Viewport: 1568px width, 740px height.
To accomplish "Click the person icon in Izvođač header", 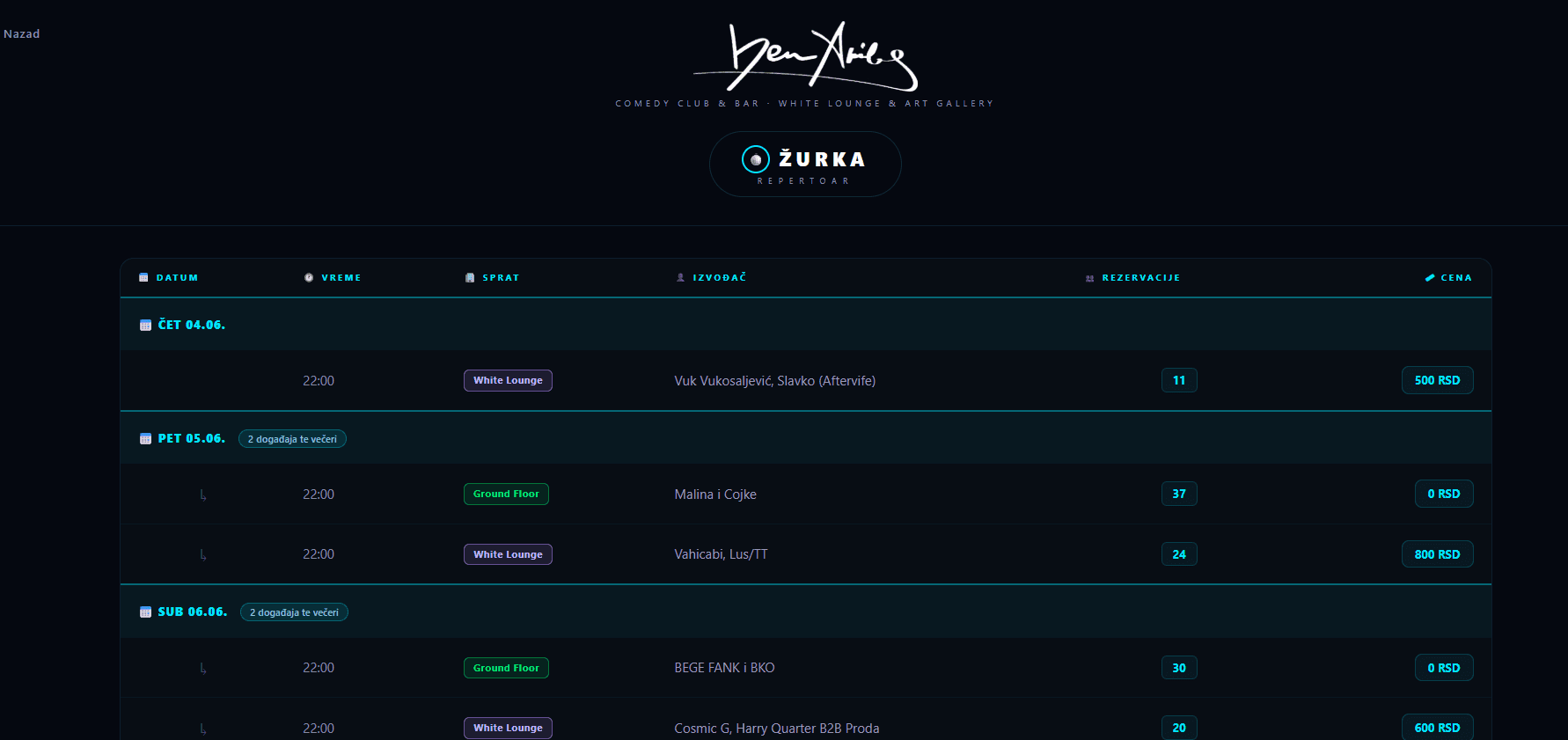I will coord(680,277).
